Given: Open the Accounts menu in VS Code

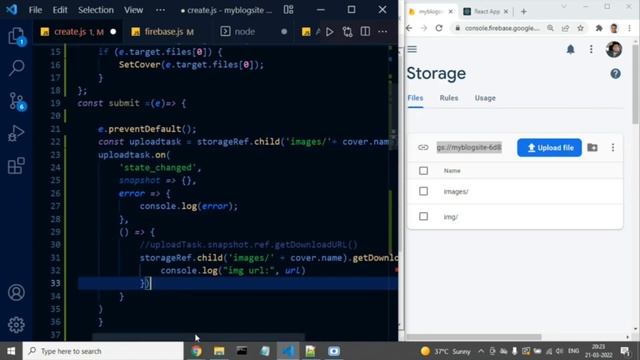Looking at the screenshot, I should [16, 293].
